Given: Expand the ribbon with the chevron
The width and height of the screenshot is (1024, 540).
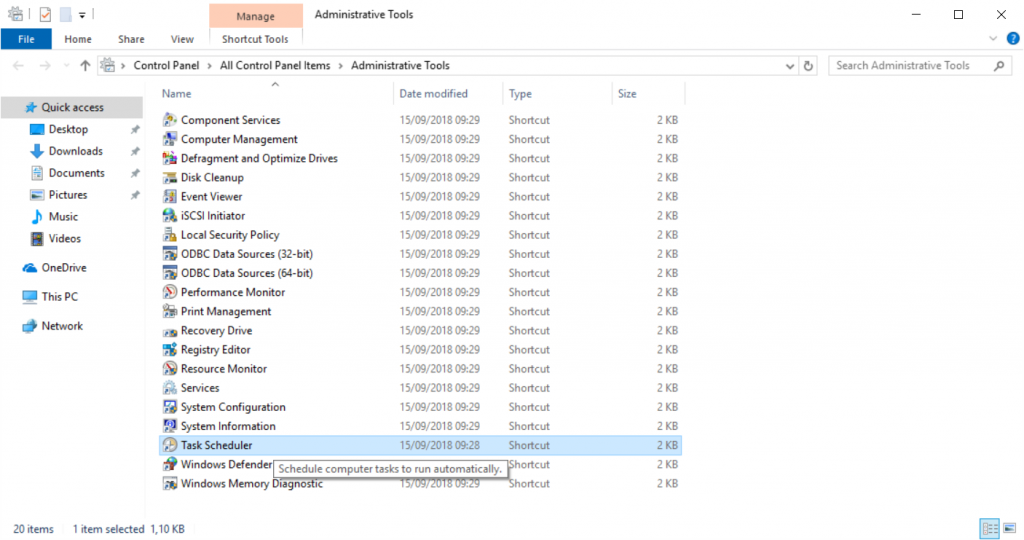Looking at the screenshot, I should click(x=993, y=39).
